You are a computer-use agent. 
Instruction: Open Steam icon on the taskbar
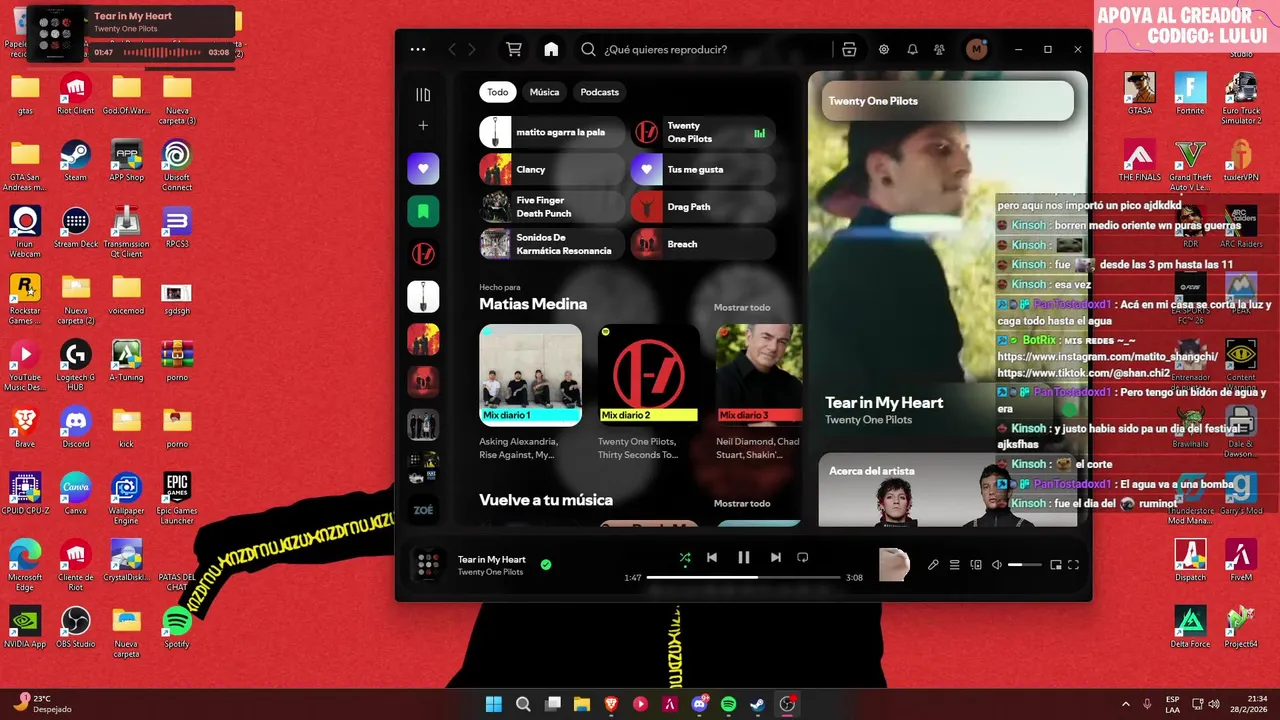click(x=758, y=704)
